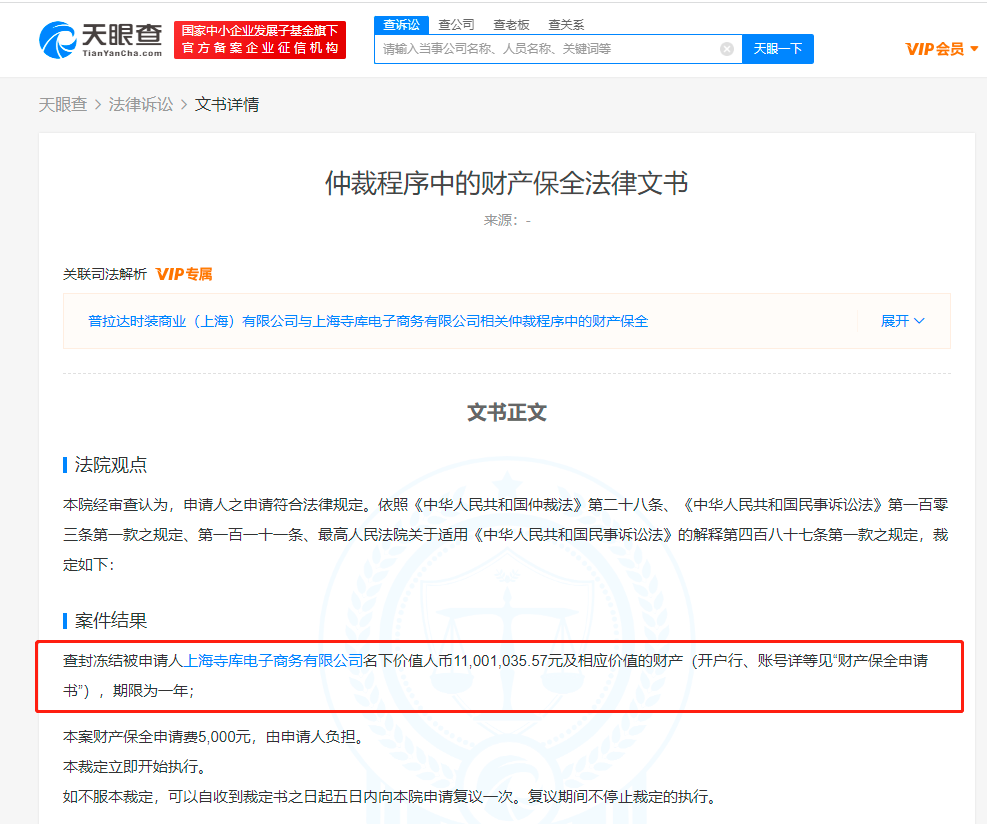Go to 法律诉讼 breadcrumb link

[140, 104]
